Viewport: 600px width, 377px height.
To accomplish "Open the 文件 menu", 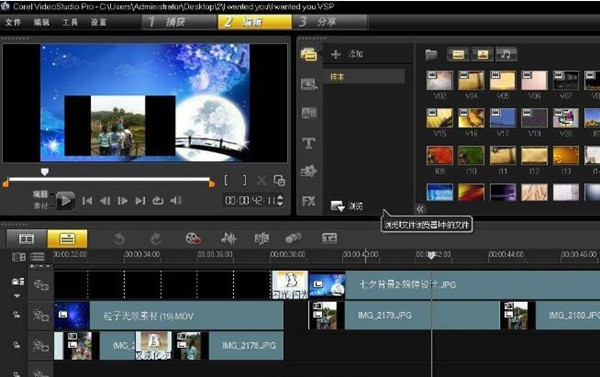I will coord(13,22).
